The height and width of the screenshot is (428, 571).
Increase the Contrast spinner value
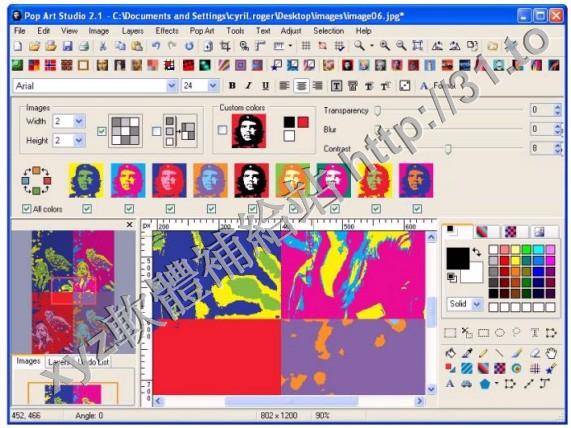(557, 145)
